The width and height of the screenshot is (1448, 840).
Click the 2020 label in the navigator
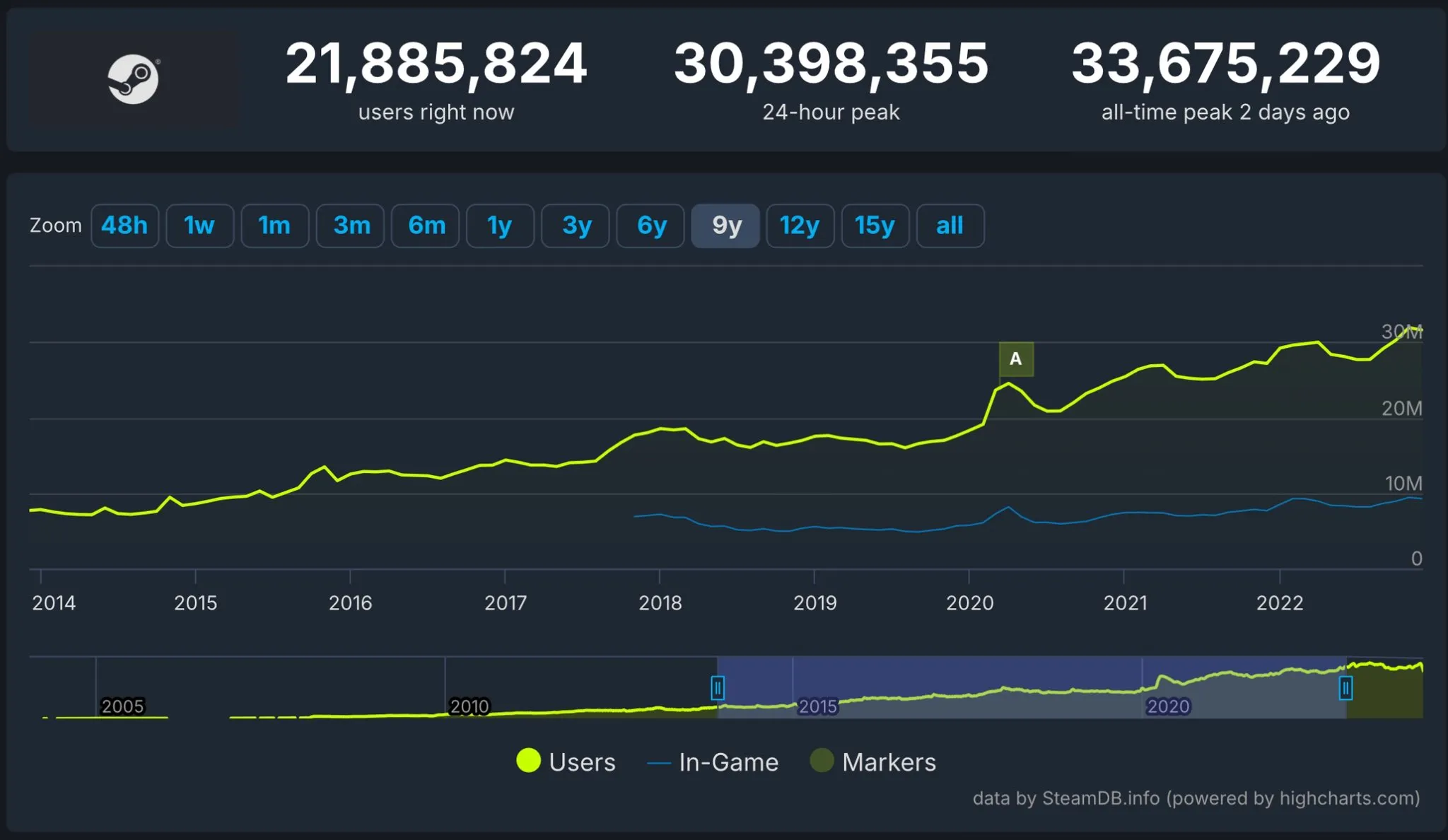click(x=1168, y=706)
